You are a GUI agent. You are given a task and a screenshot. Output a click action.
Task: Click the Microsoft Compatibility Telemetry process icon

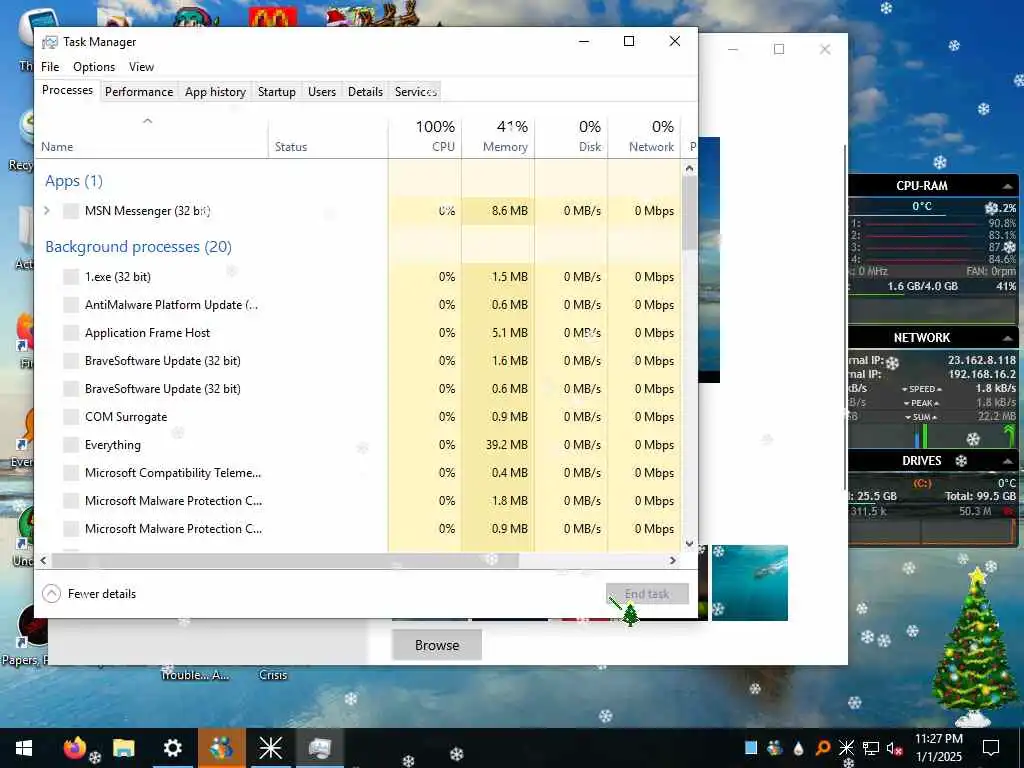pyautogui.click(x=71, y=473)
